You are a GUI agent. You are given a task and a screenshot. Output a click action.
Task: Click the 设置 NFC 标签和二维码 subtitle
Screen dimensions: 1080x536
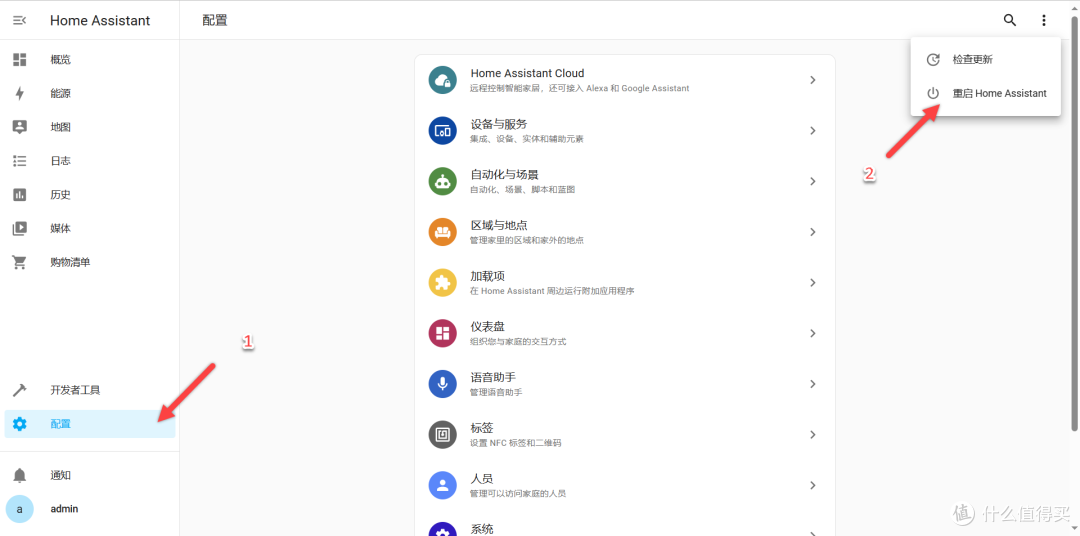[516, 443]
